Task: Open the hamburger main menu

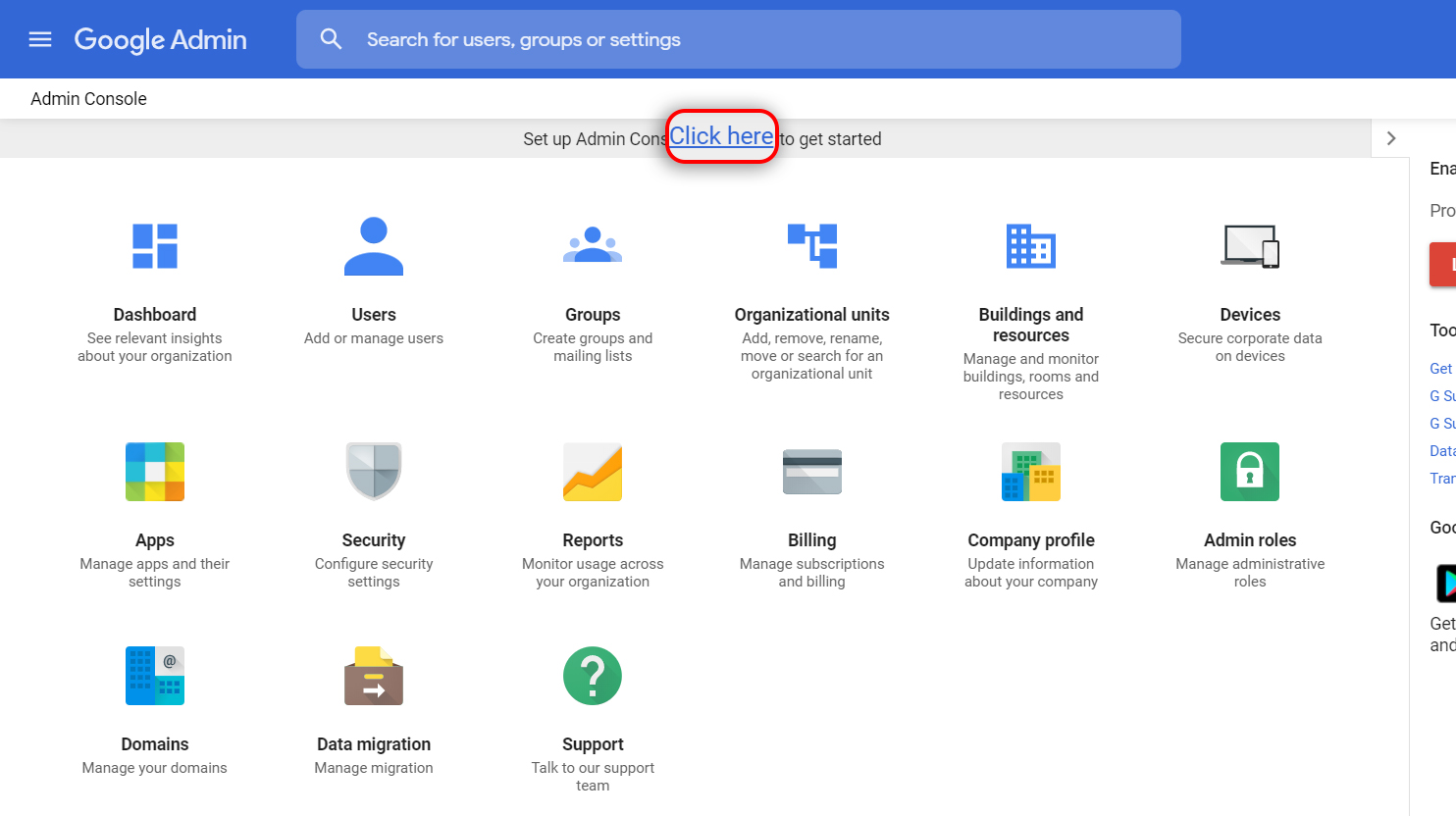Action: coord(40,39)
